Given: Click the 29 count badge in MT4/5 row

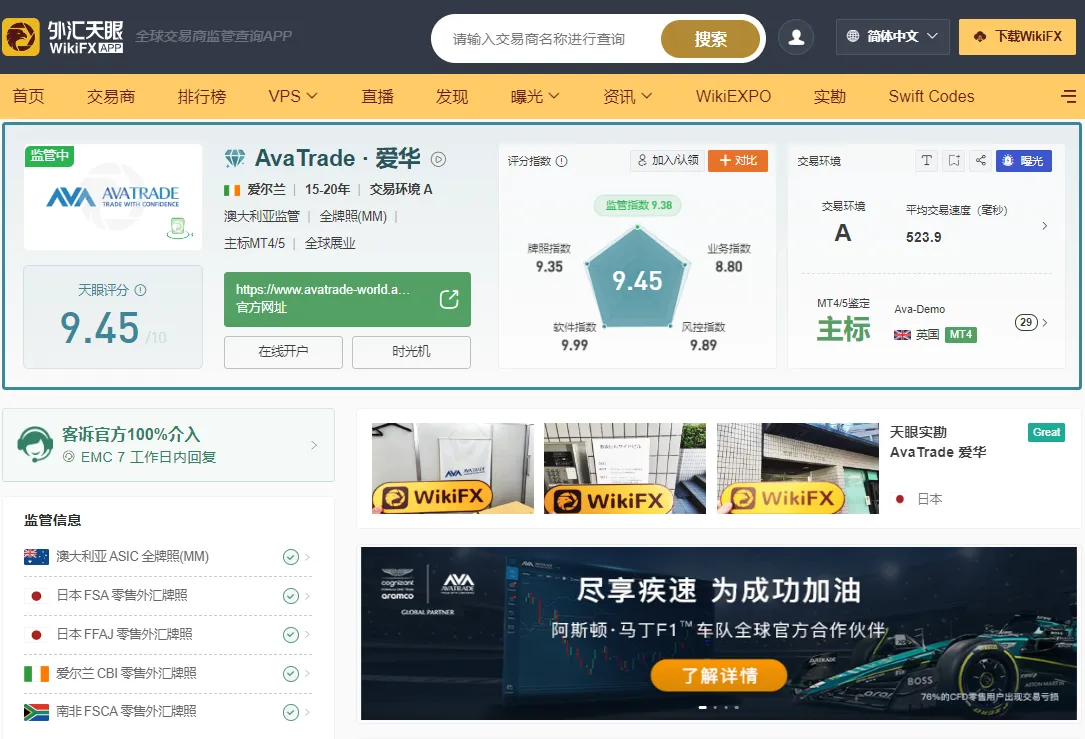Looking at the screenshot, I should (x=1026, y=322).
